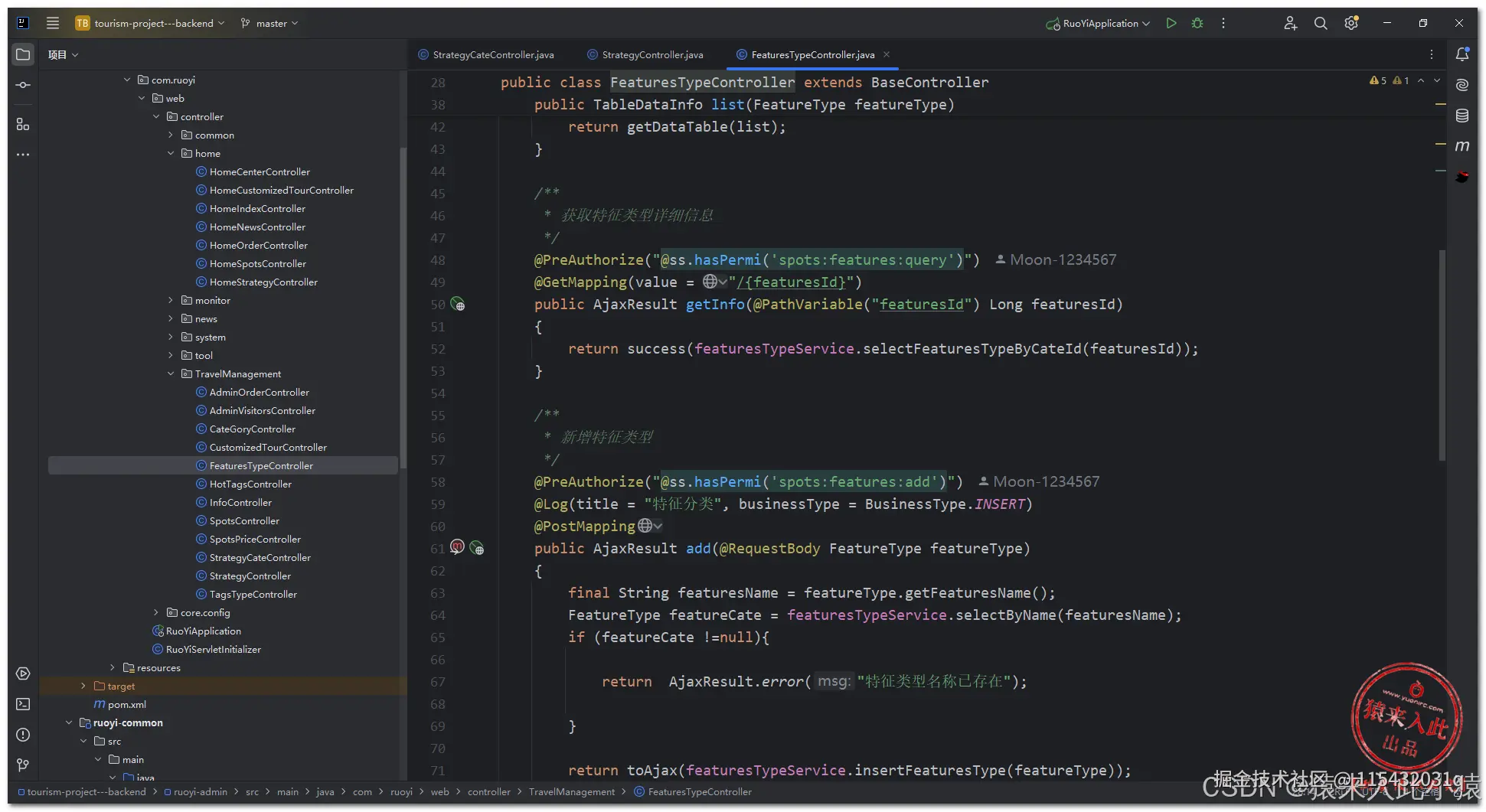Image resolution: width=1486 pixels, height=812 pixels.
Task: Click the globe icon in @GetMapping line
Action: tap(714, 282)
